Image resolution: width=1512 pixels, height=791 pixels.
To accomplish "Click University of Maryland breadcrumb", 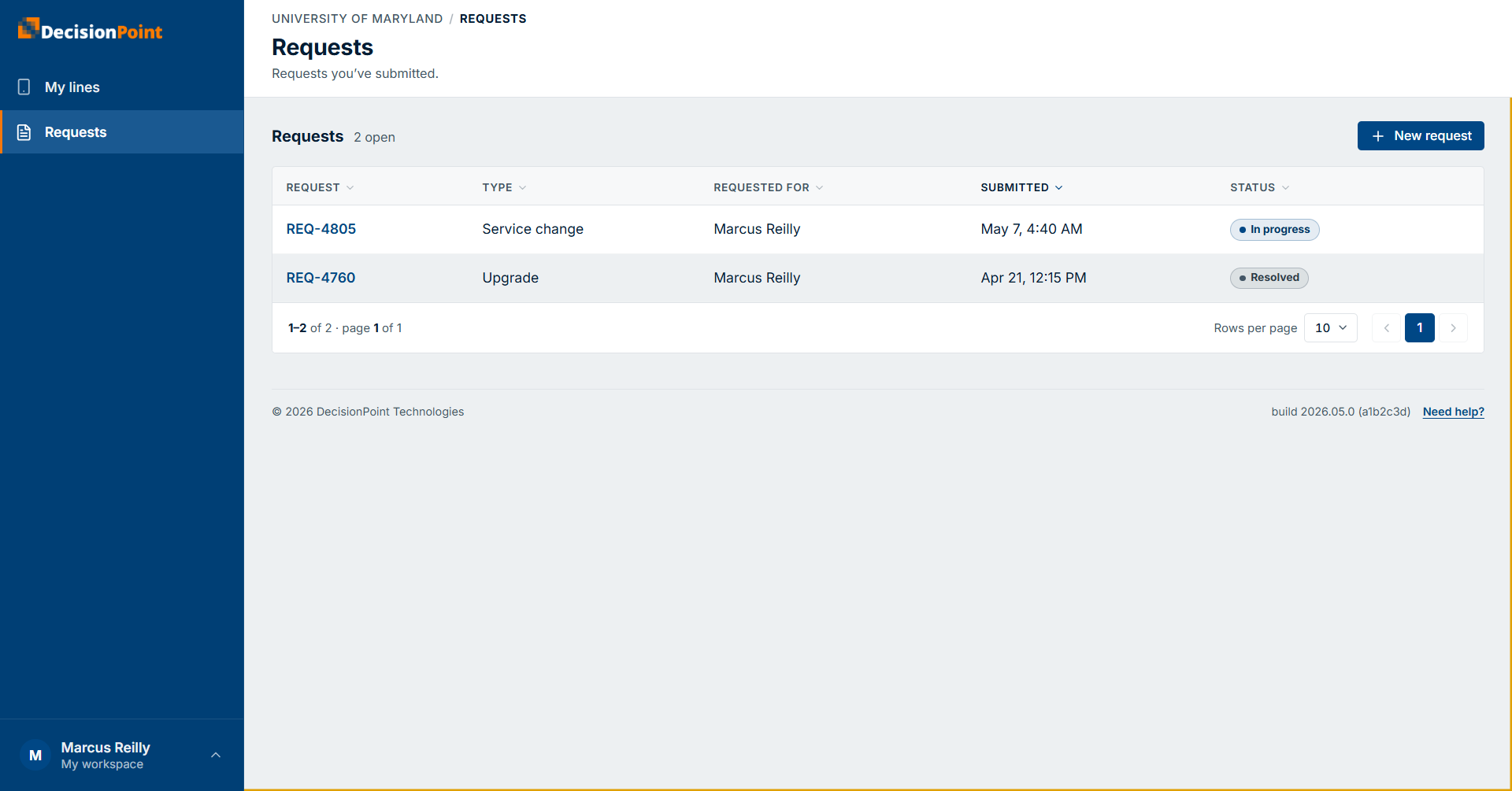I will 357,19.
